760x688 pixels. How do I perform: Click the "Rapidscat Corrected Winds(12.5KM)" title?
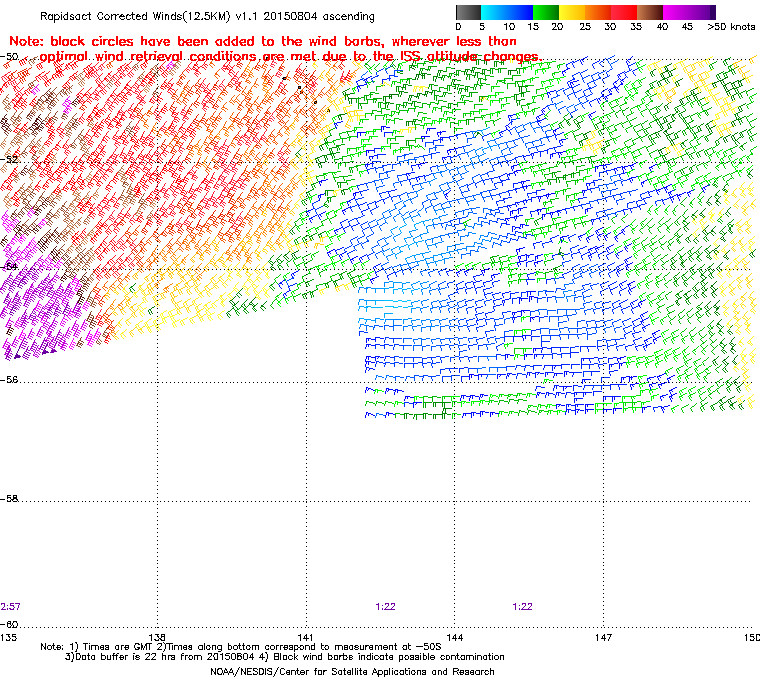135,16
